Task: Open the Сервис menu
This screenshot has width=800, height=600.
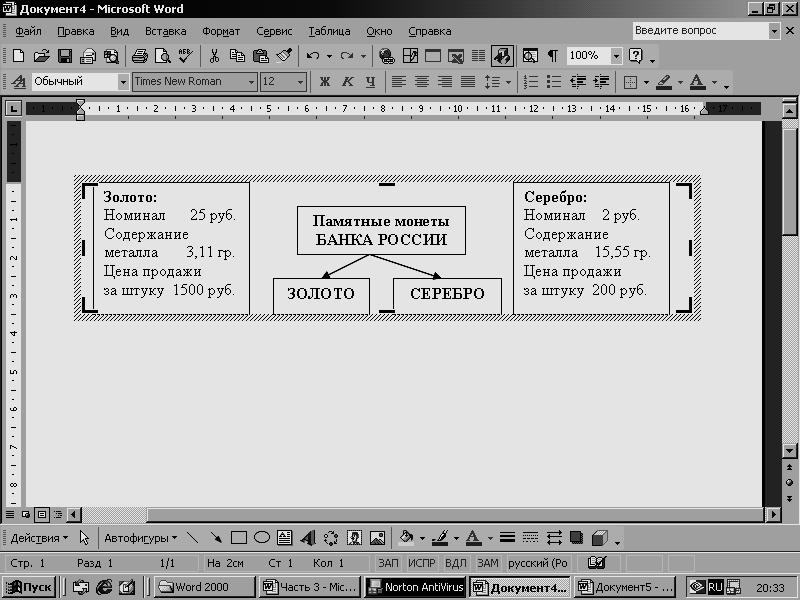Action: [x=274, y=31]
